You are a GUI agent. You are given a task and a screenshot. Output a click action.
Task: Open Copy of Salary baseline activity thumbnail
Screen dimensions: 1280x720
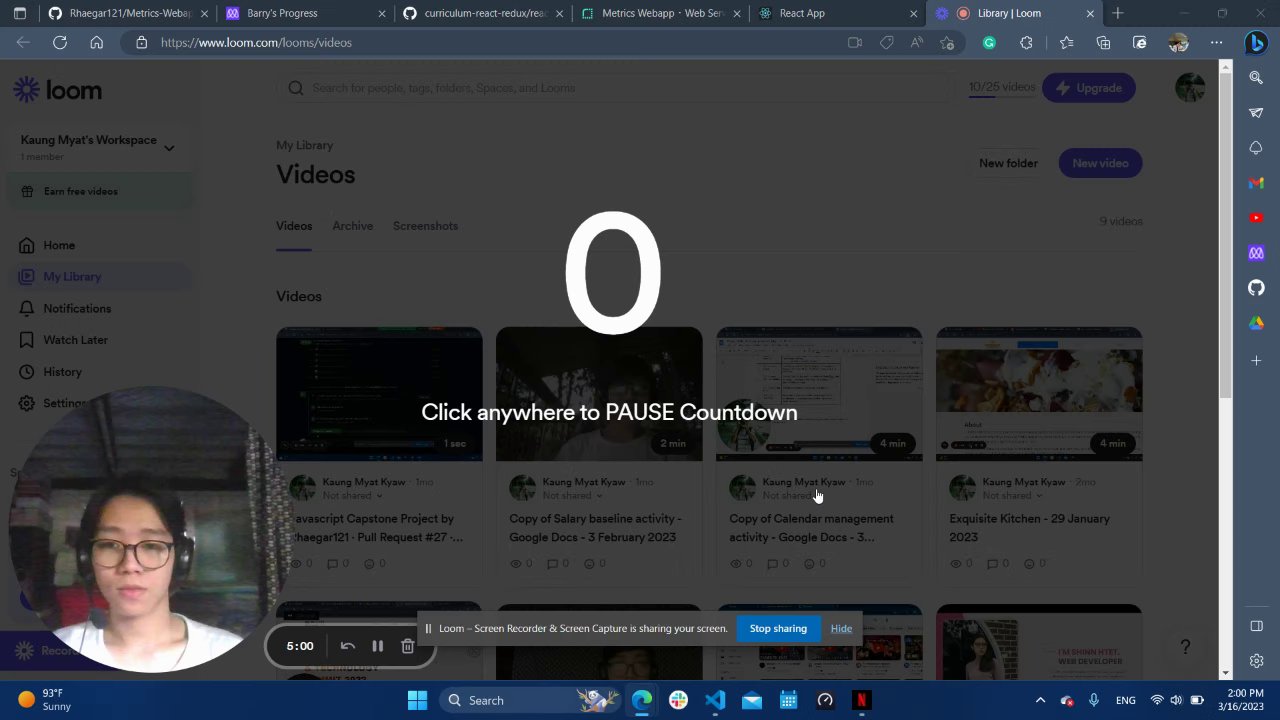(599, 394)
